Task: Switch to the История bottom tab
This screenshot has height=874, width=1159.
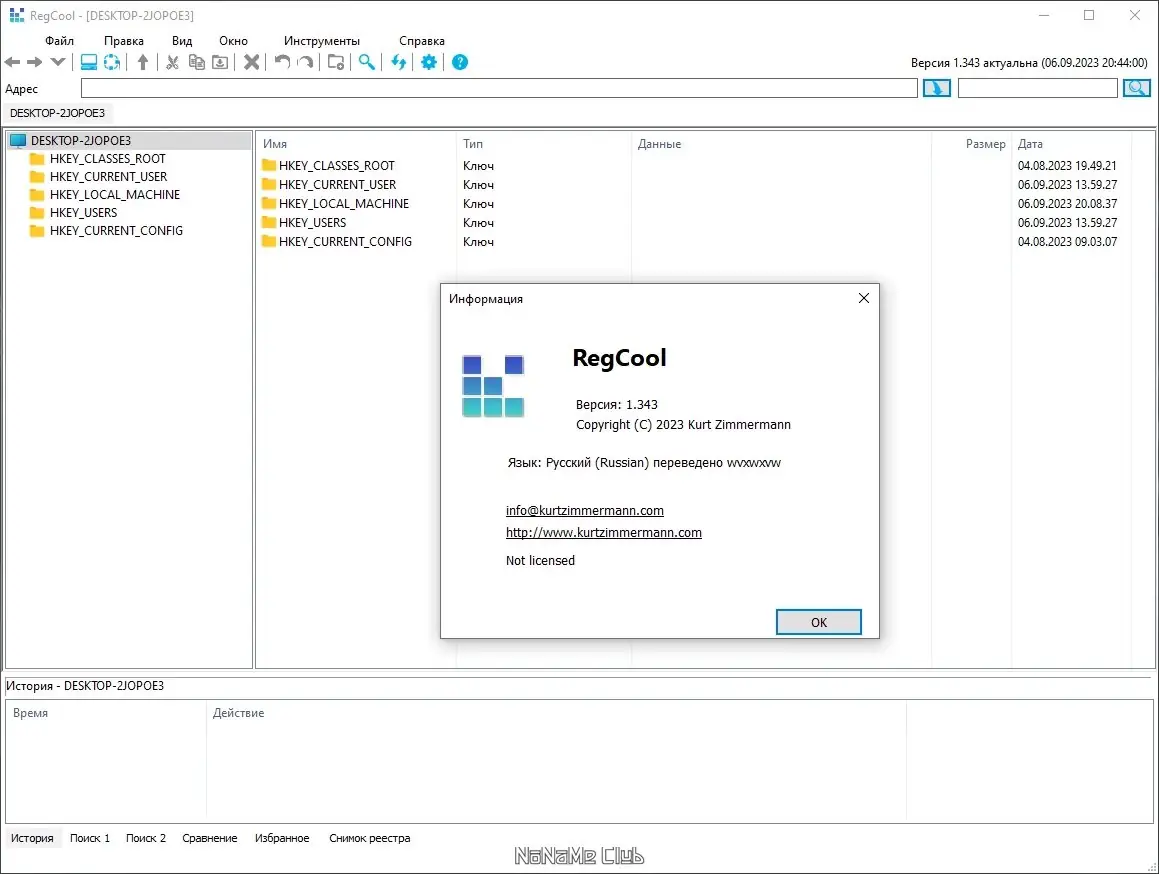Action: coord(33,838)
